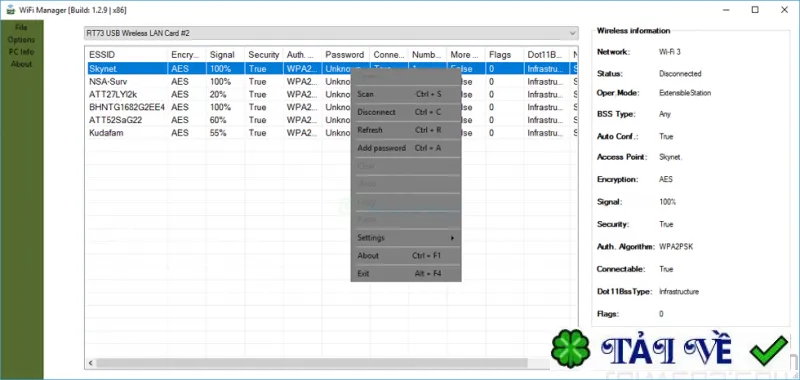The height and width of the screenshot is (380, 800).
Task: Choose About in the context menu
Action: [406, 256]
